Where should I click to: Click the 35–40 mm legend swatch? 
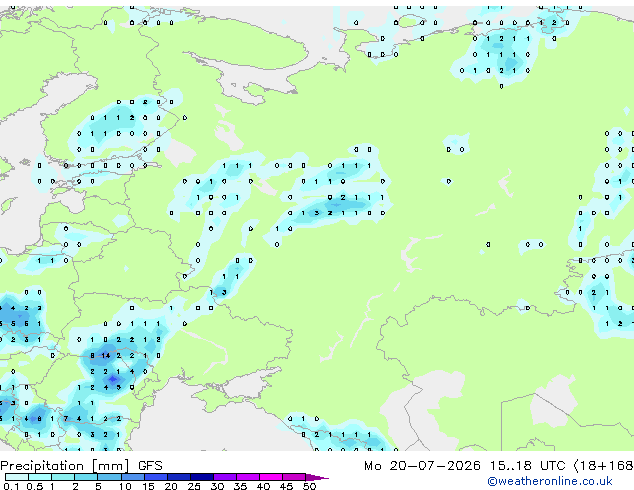(247, 477)
